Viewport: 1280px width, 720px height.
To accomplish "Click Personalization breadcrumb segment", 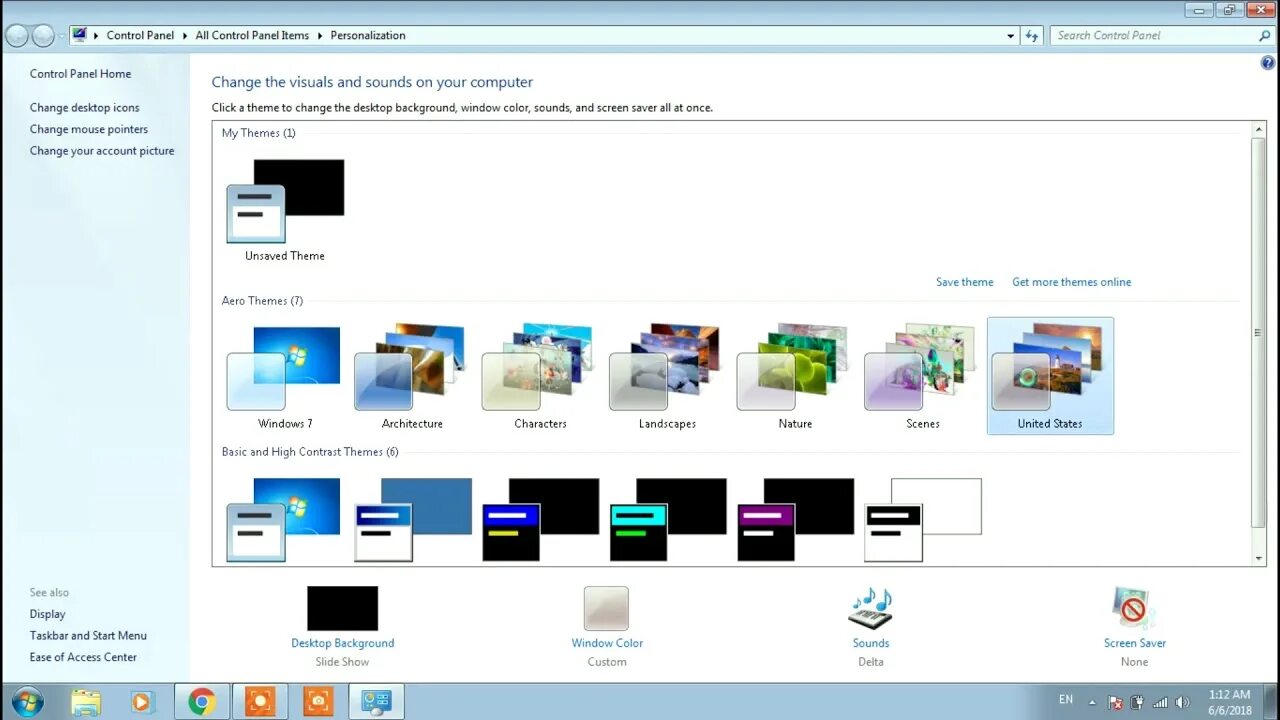I will click(368, 35).
